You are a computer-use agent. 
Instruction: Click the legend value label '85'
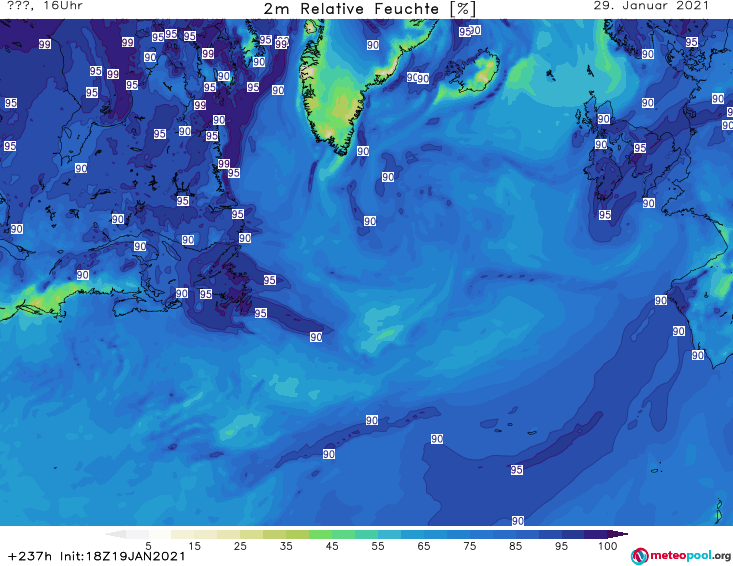point(515,546)
